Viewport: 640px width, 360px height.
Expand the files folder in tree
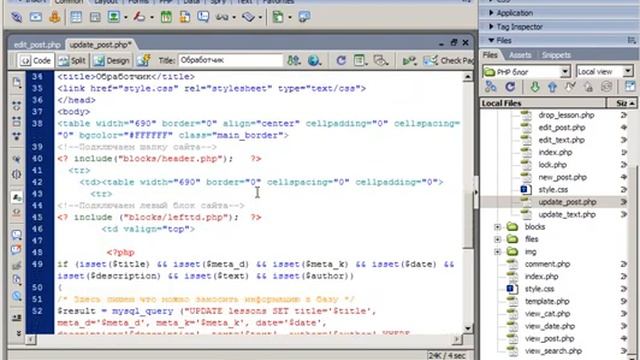498,239
